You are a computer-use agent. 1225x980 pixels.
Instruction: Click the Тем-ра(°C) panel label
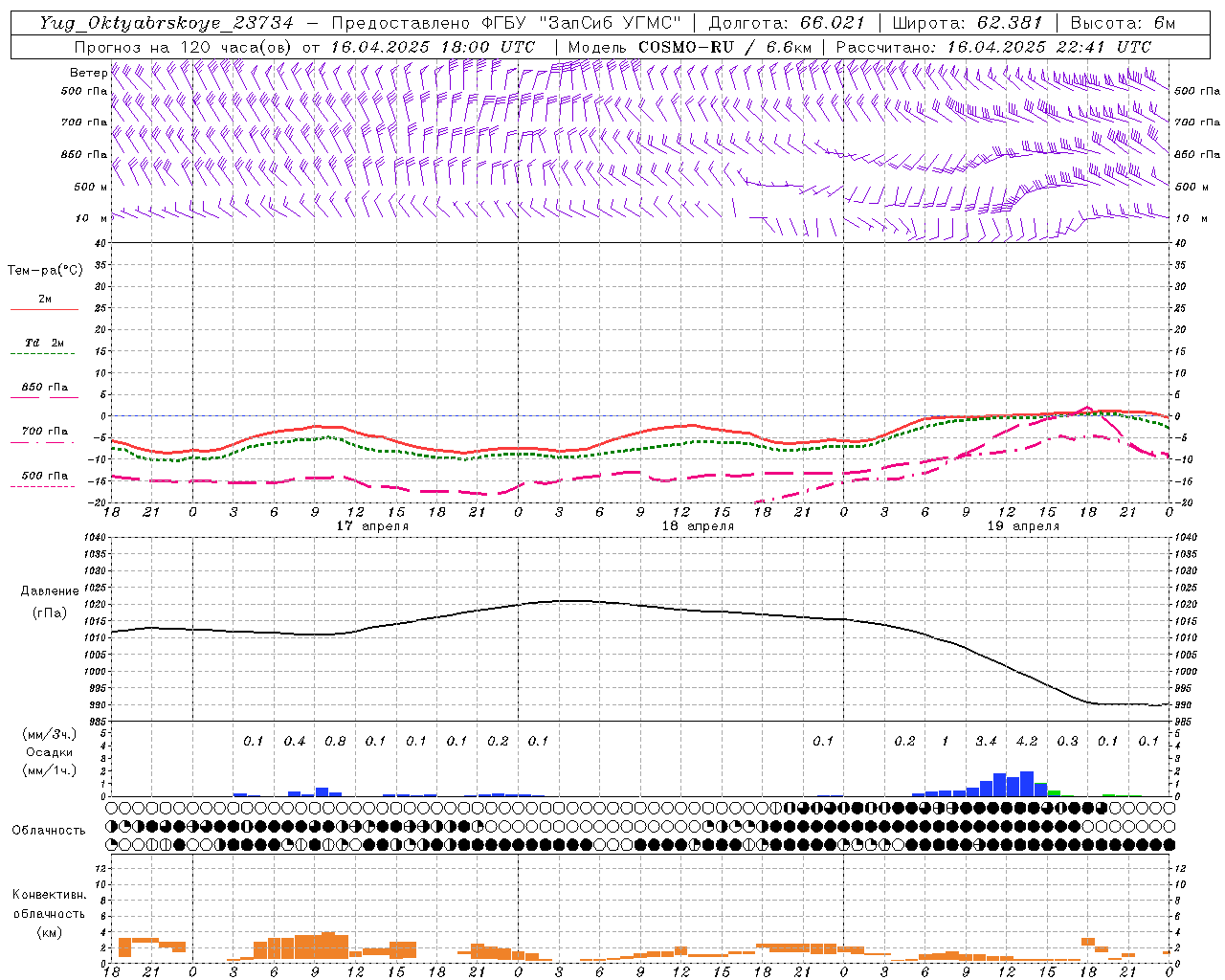tap(45, 271)
